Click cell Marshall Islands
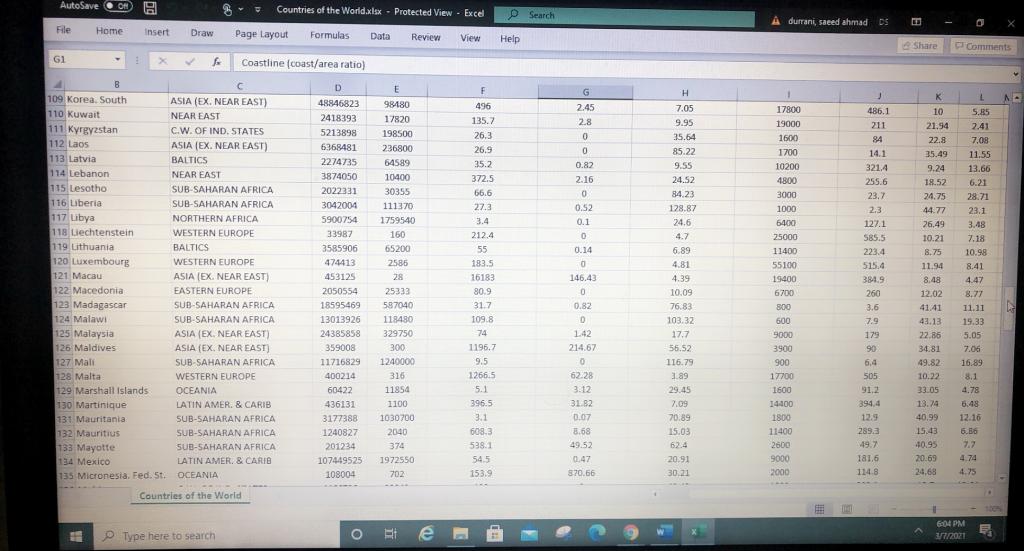 [x=123, y=390]
